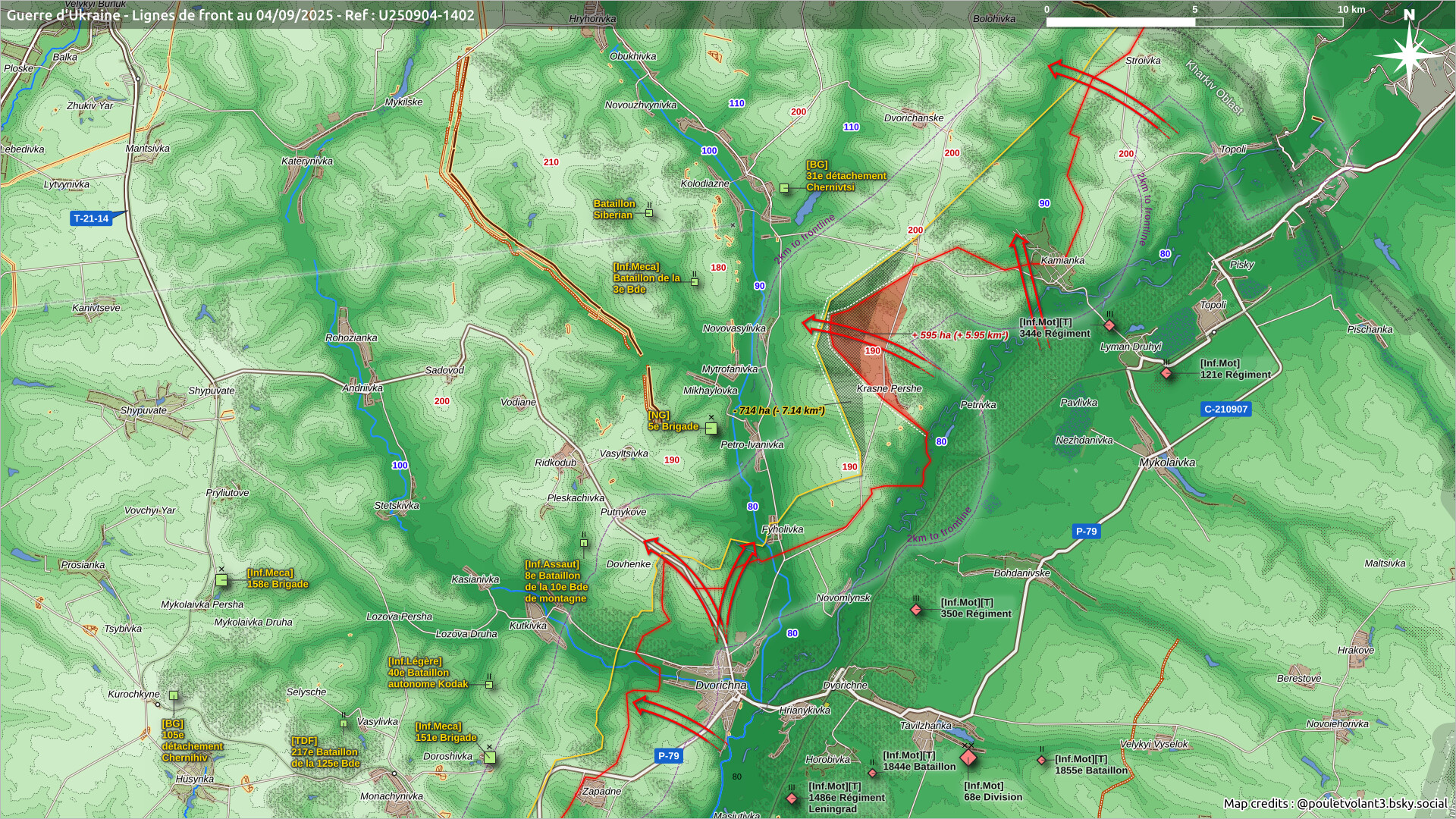This screenshot has width=1456, height=819.
Task: Click the 1486e Régiment Leningrad diamond icon
Action: point(792,799)
